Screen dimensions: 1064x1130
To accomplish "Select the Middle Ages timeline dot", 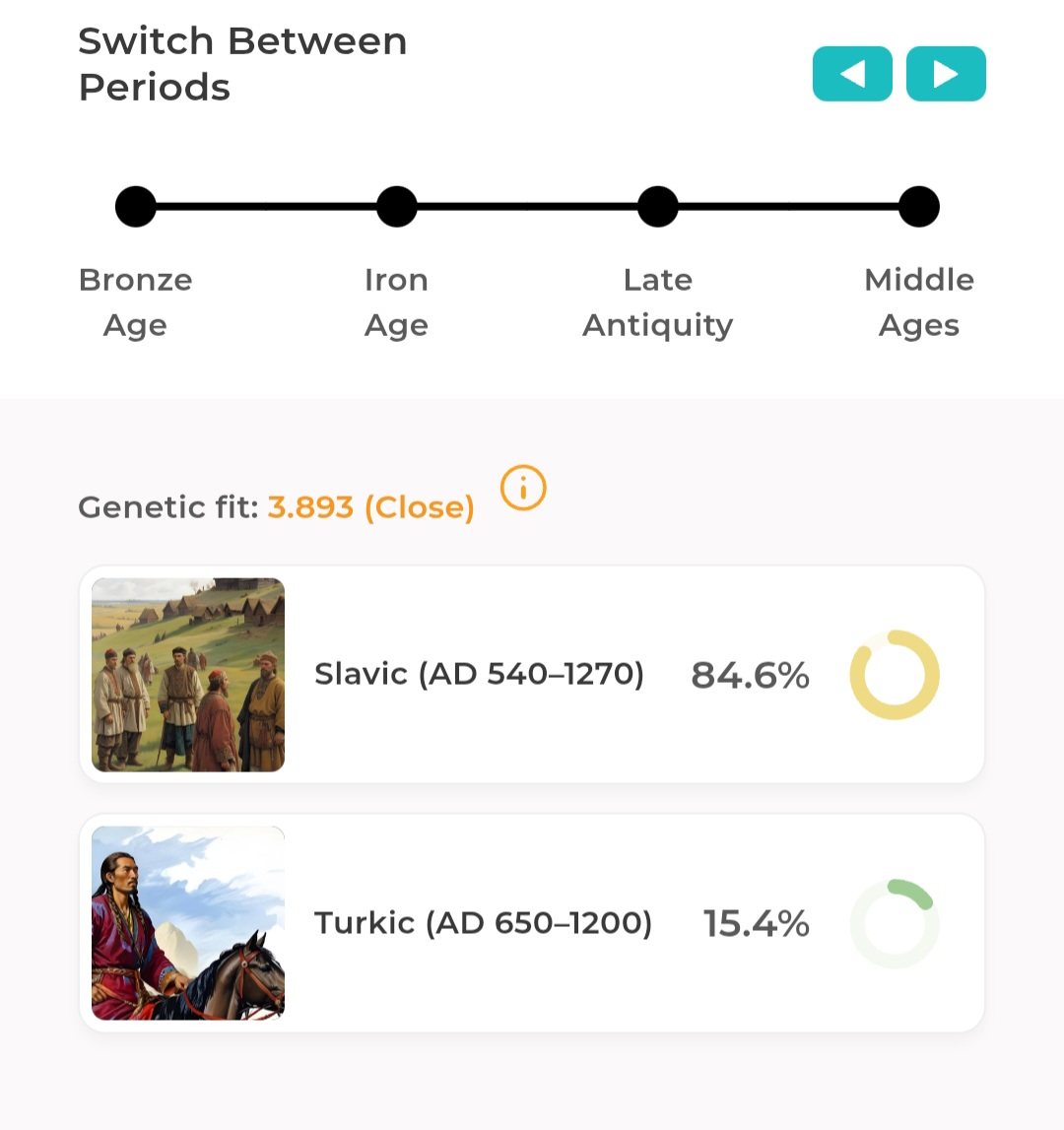I will coord(919,207).
